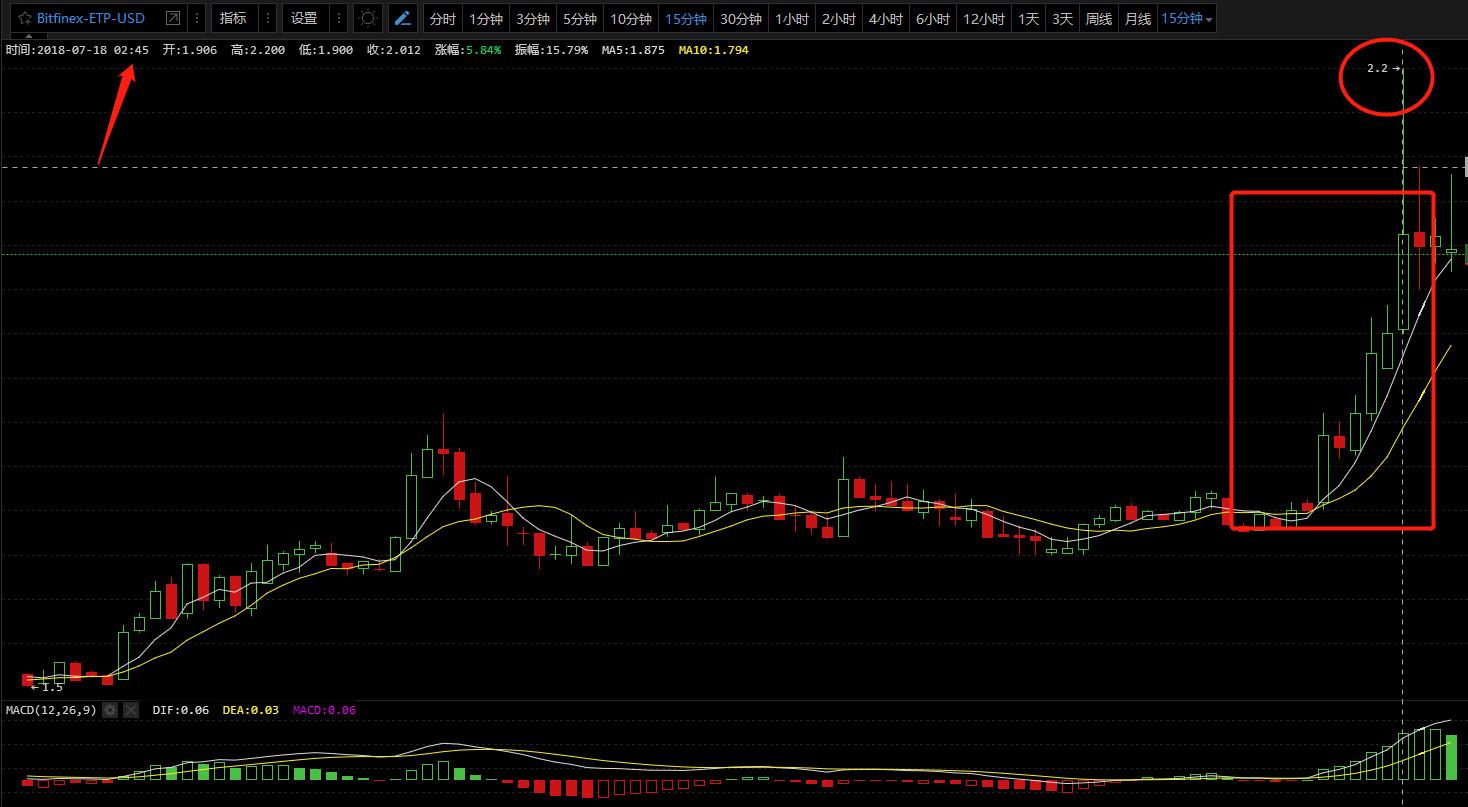Switch to the 1小时 timeframe tab
The image size is (1468, 807).
pos(792,19)
